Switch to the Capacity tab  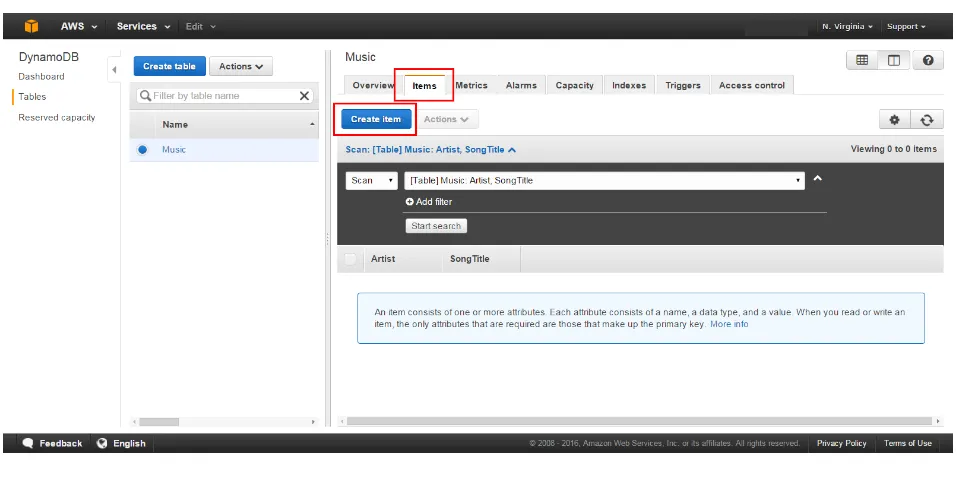[x=575, y=86]
